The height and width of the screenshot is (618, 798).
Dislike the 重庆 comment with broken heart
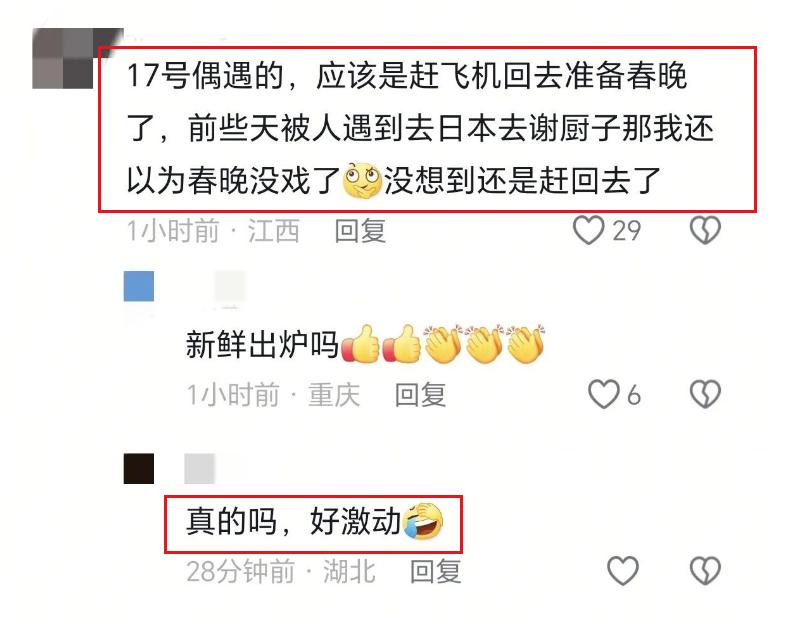point(705,395)
